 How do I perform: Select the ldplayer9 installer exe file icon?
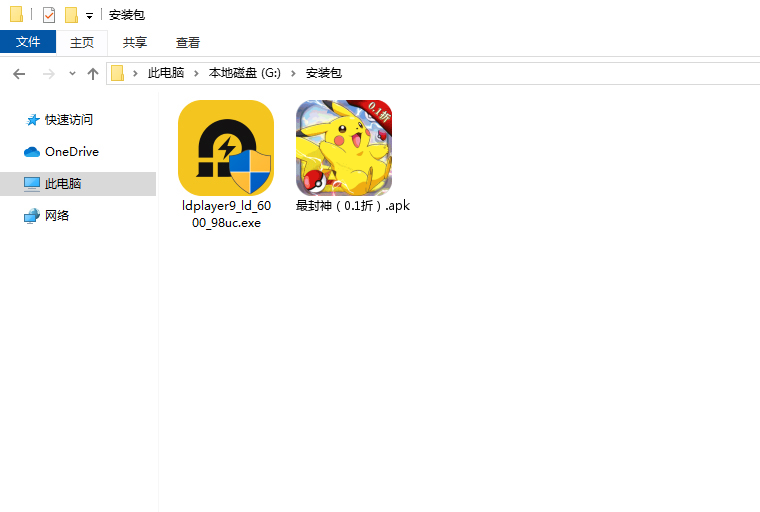(226, 148)
